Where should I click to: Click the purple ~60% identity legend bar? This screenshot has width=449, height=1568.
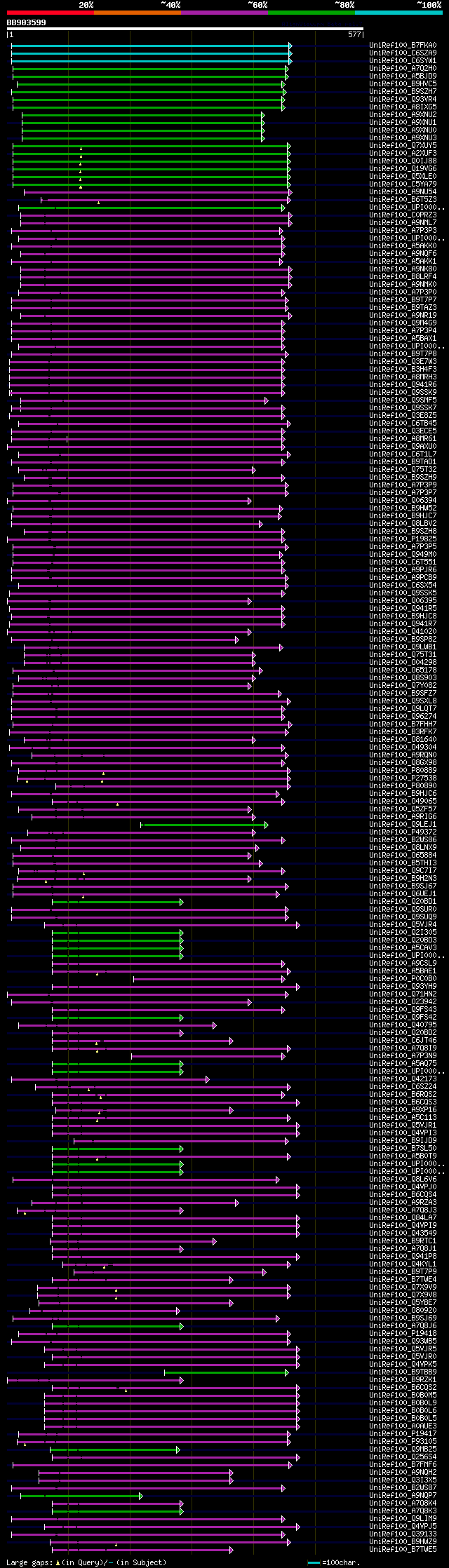click(224, 13)
